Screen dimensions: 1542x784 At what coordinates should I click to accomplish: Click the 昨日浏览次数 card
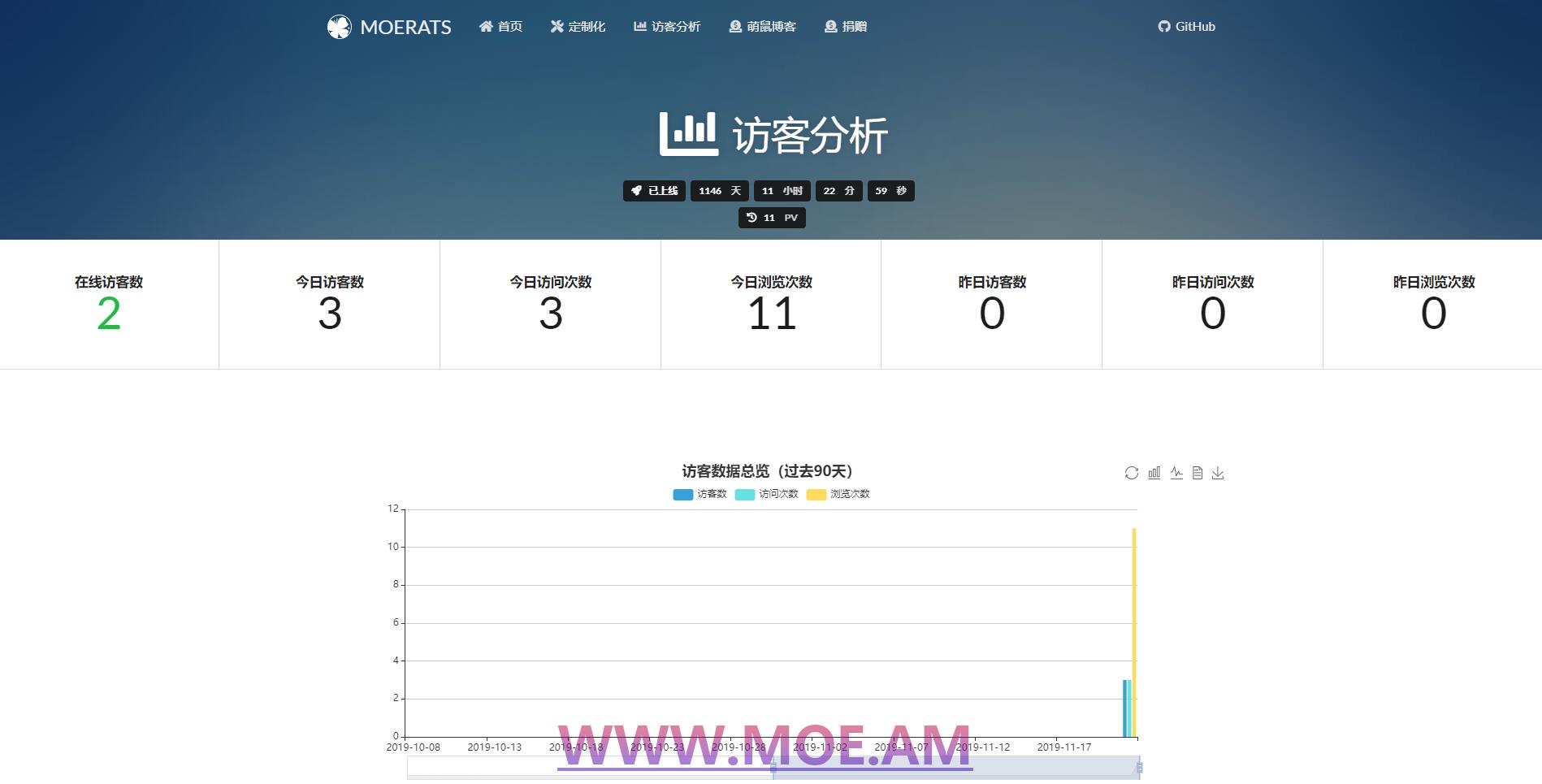[1434, 305]
